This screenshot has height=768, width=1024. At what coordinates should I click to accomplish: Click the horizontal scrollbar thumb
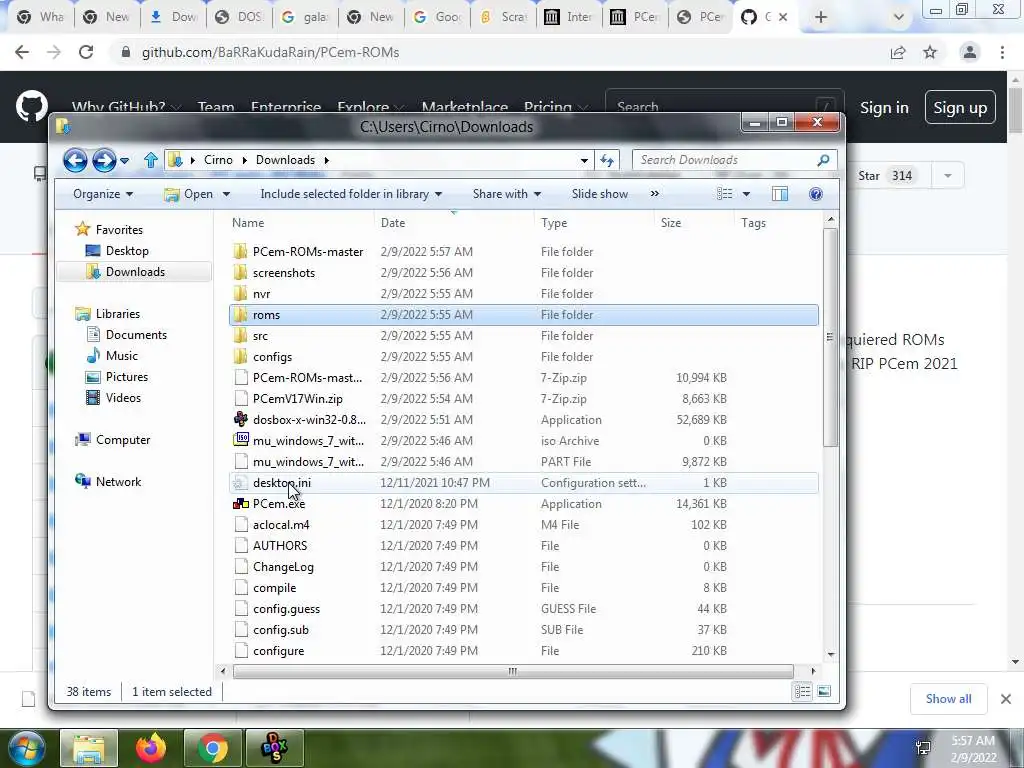(513, 671)
